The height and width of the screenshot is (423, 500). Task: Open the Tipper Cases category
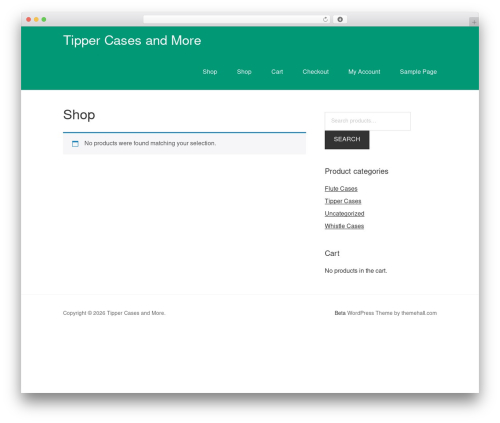pyautogui.click(x=343, y=201)
